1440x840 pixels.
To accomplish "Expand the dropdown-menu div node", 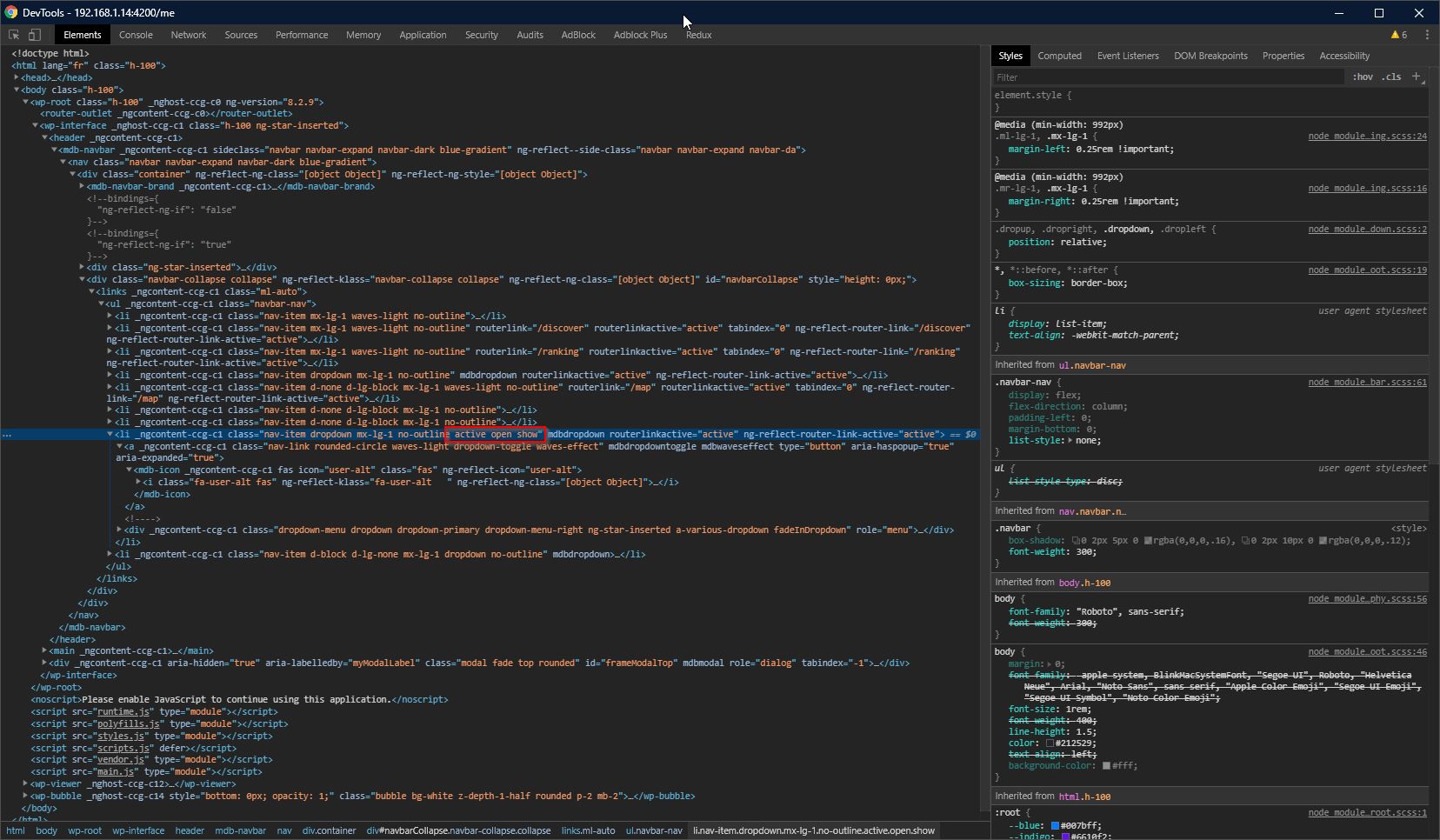I will pyautogui.click(x=120, y=530).
